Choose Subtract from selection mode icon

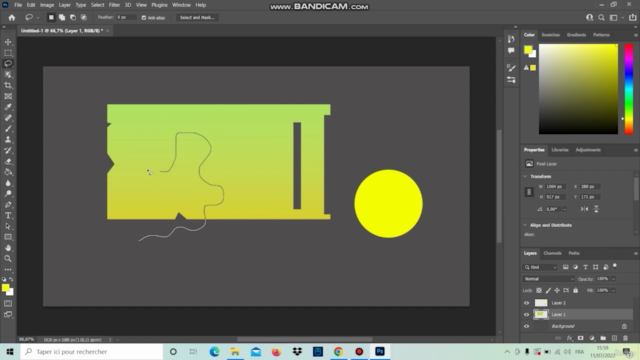coord(73,18)
